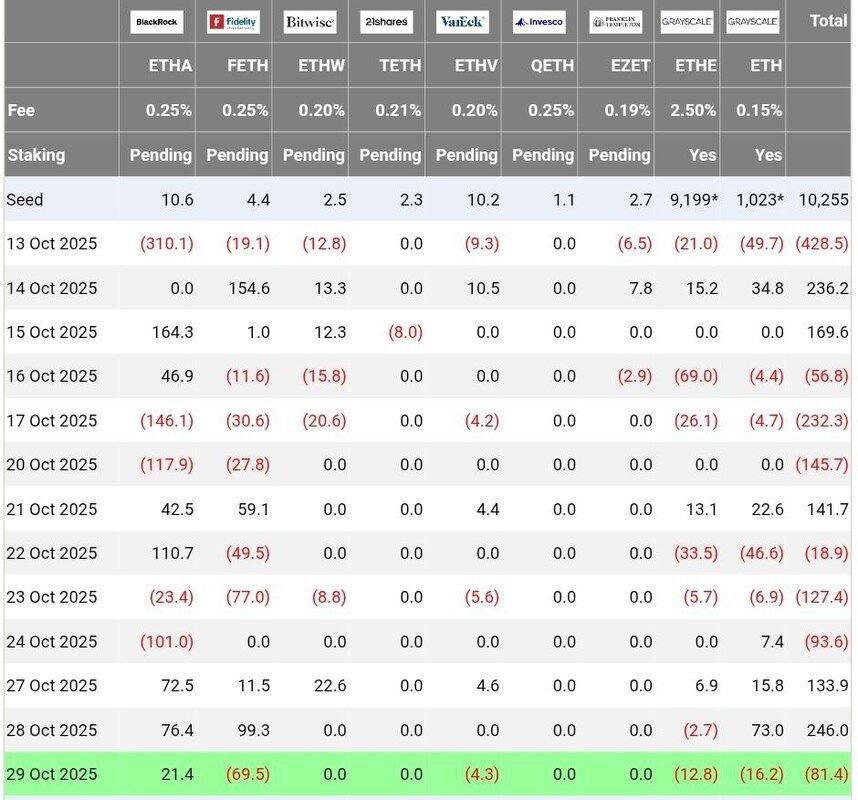Click the Total column header
Screen dimensions: 858x800
tap(828, 21)
